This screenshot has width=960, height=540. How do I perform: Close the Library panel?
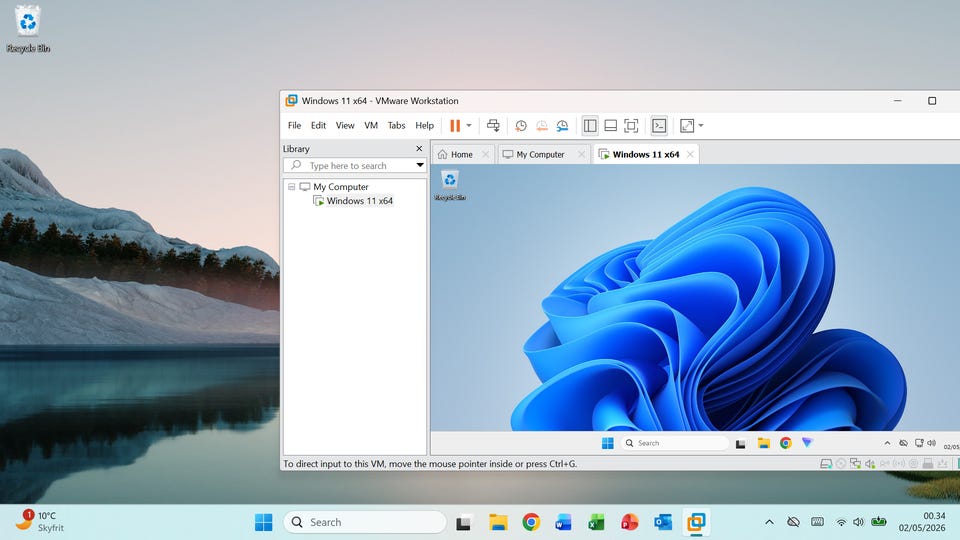pos(419,148)
